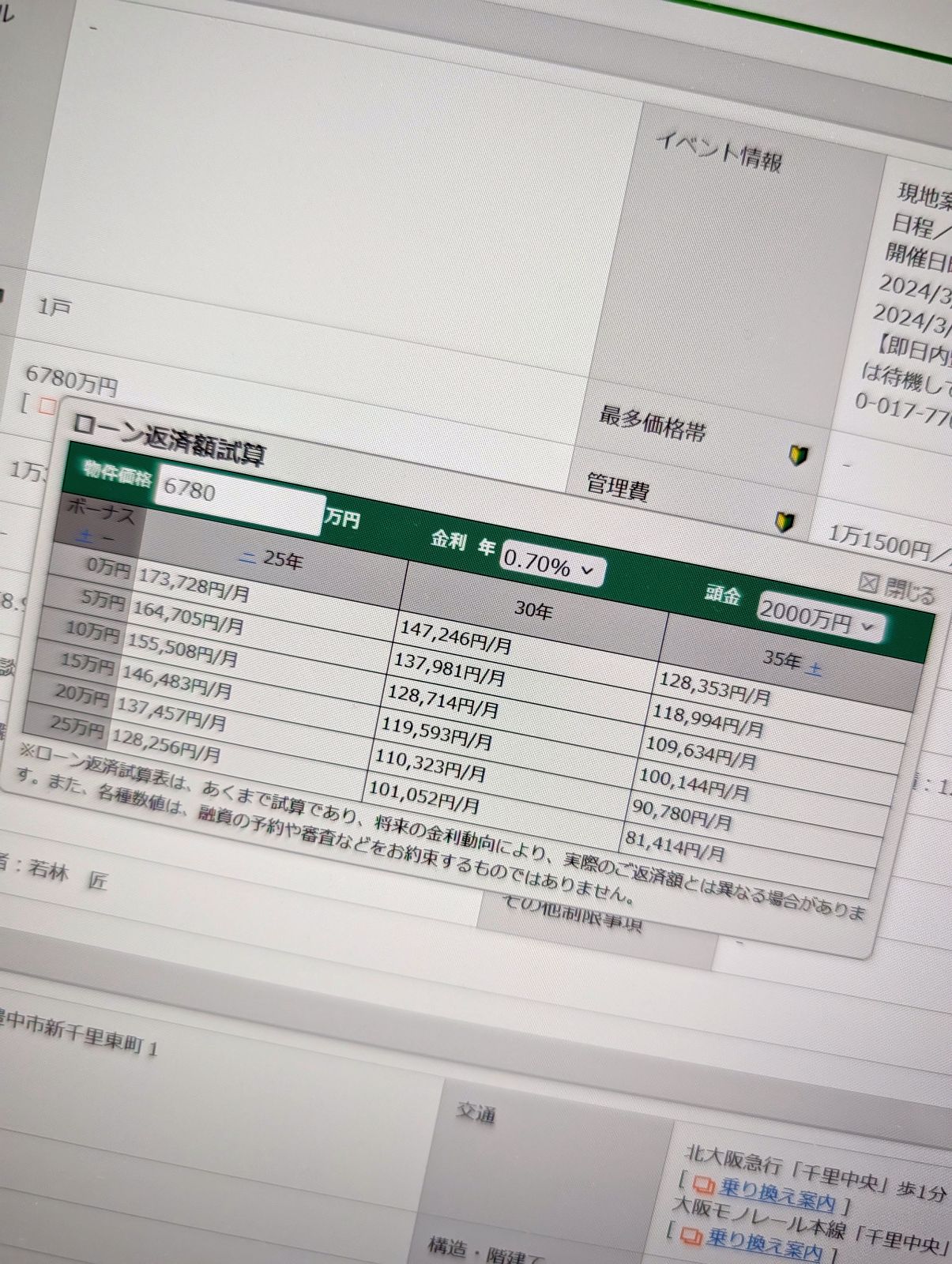Select the 100,144円/月 cell
The image size is (952, 1264).
tap(694, 784)
